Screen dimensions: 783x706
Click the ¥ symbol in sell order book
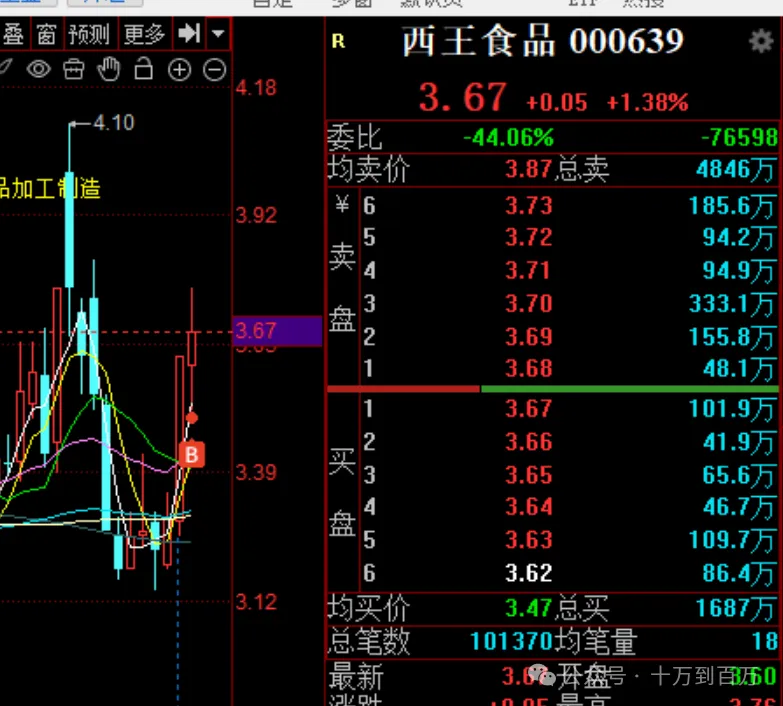(342, 205)
